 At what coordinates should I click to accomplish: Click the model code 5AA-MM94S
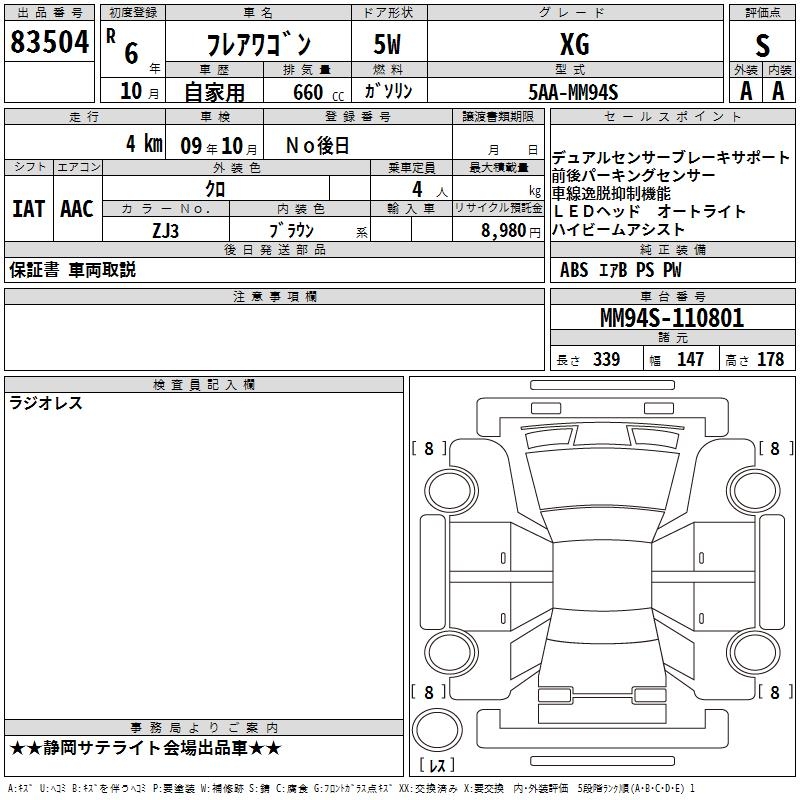pyautogui.click(x=573, y=92)
